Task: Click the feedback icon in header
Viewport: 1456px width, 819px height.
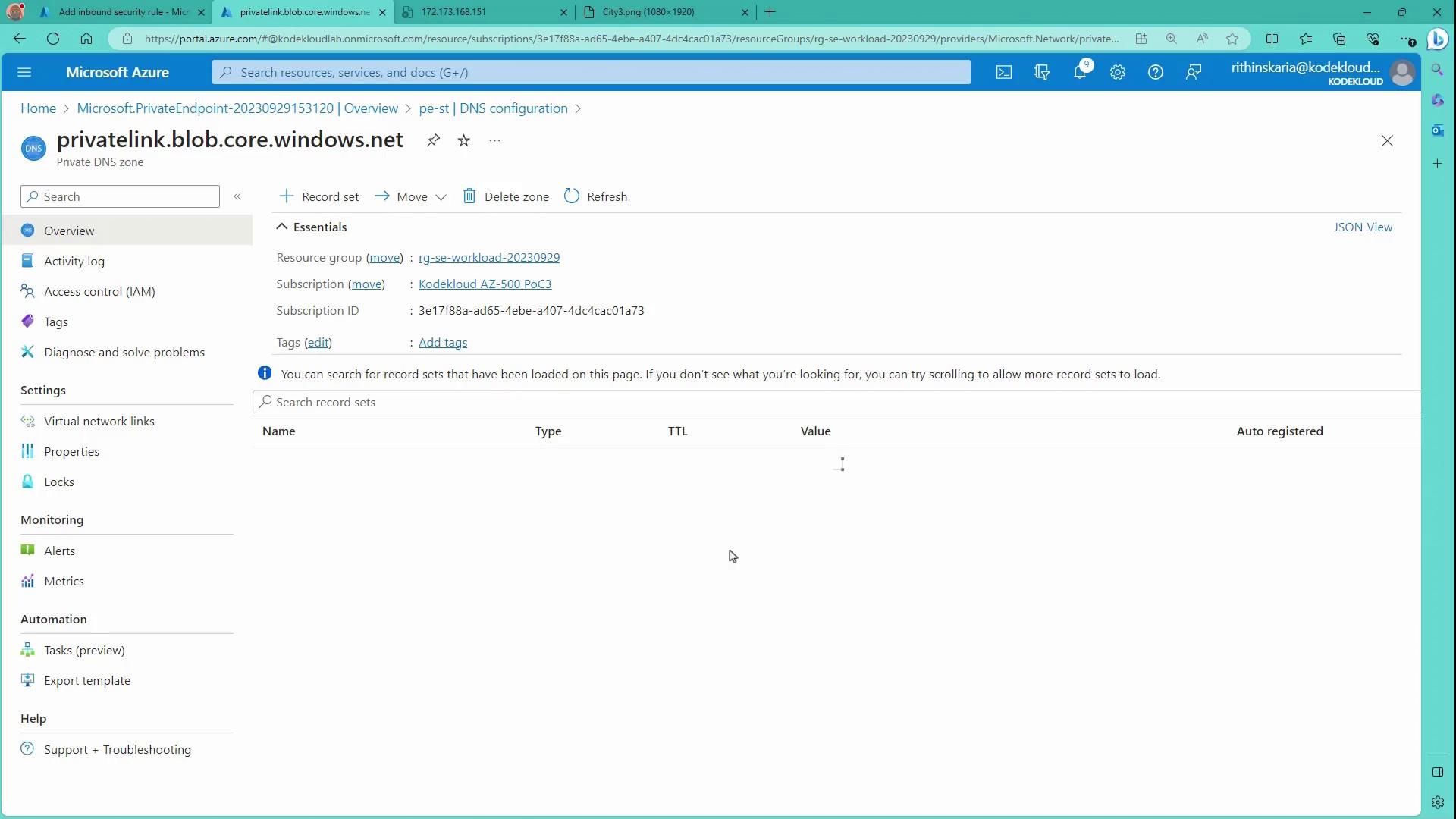Action: [x=1193, y=73]
